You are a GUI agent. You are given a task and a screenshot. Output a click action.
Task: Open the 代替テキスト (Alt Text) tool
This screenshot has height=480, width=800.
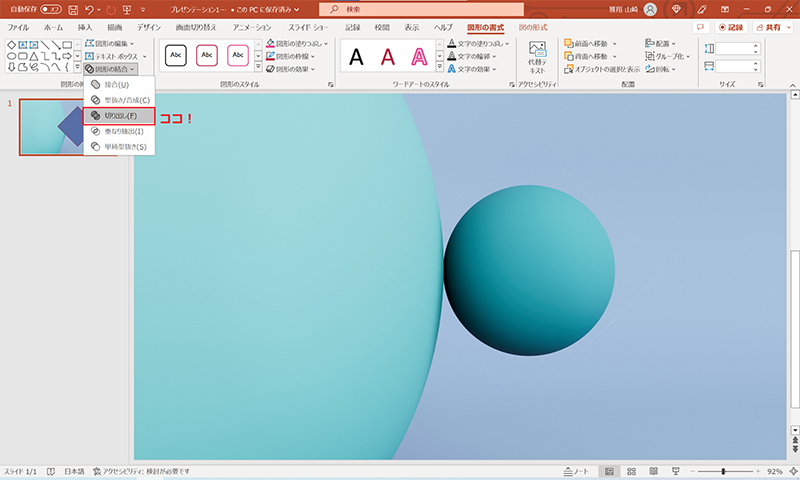pyautogui.click(x=537, y=59)
